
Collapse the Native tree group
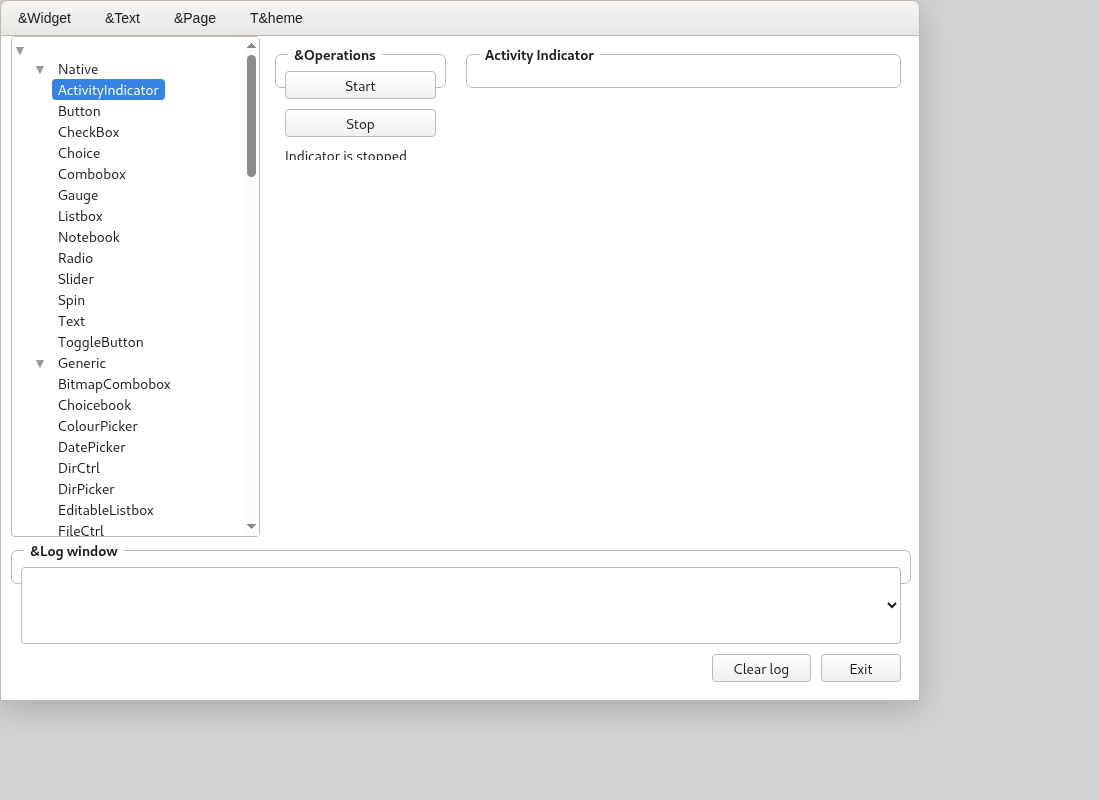[x=40, y=69]
